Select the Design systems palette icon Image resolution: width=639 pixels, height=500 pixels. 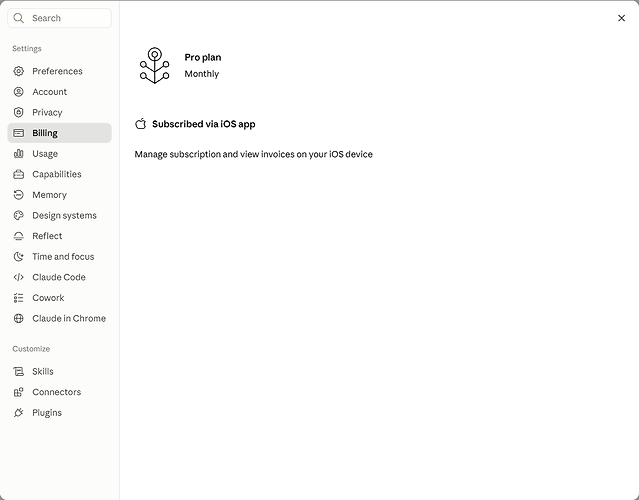click(x=18, y=216)
